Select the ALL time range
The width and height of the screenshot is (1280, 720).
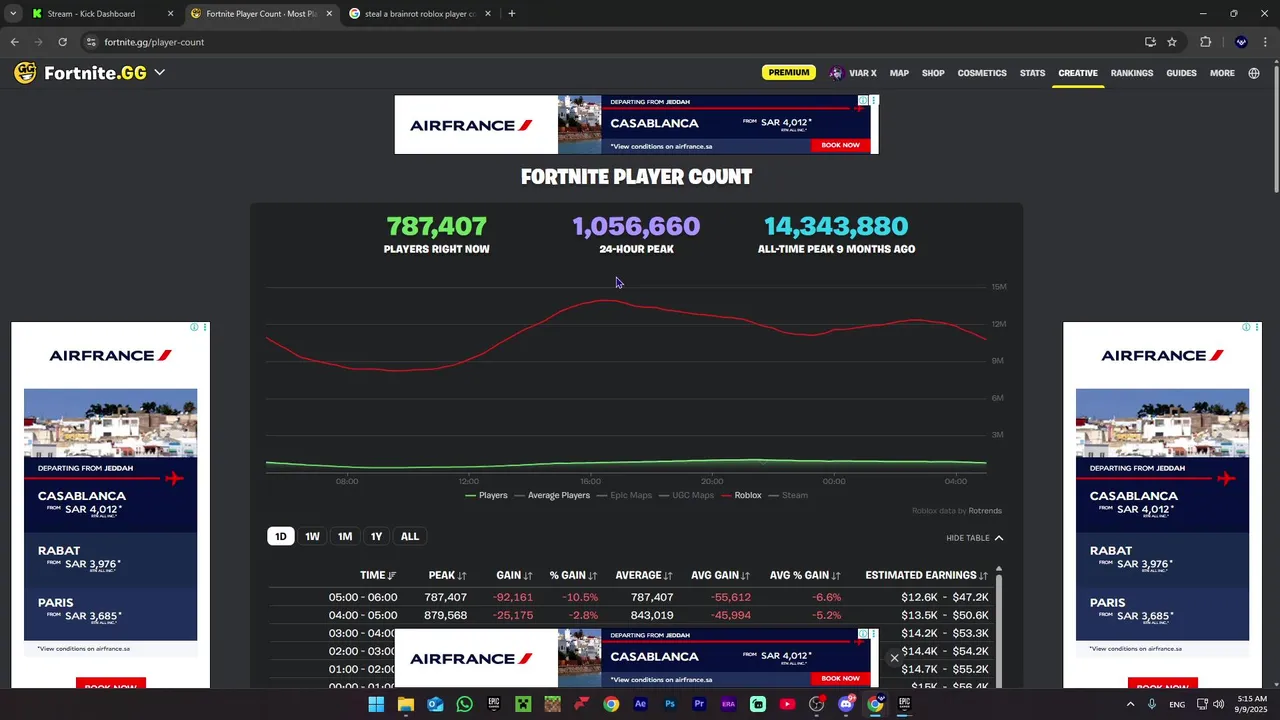pyautogui.click(x=410, y=537)
